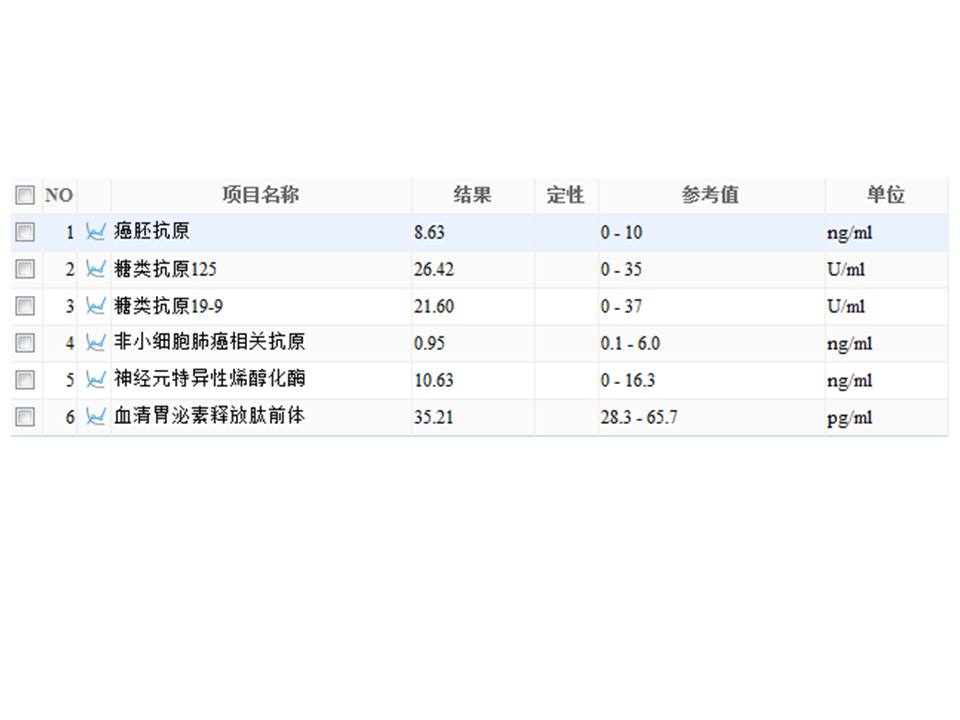The image size is (960, 720).
Task: Click the 单位 column header
Action: [886, 195]
